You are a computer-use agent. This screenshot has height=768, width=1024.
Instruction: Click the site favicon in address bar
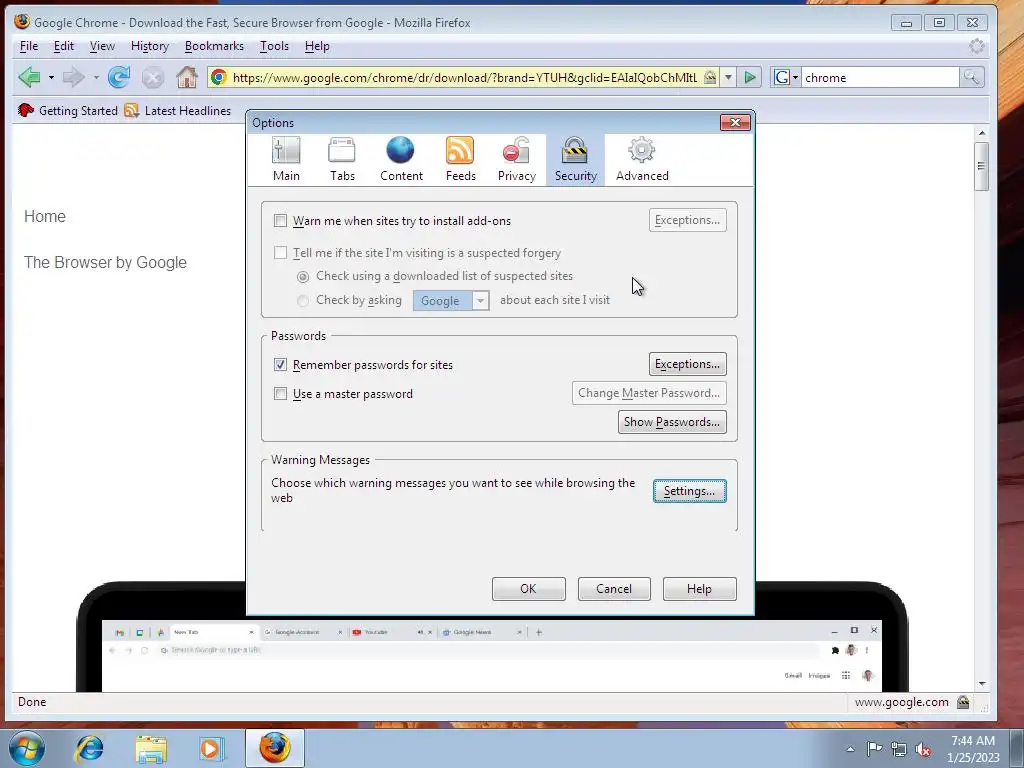[x=219, y=78]
